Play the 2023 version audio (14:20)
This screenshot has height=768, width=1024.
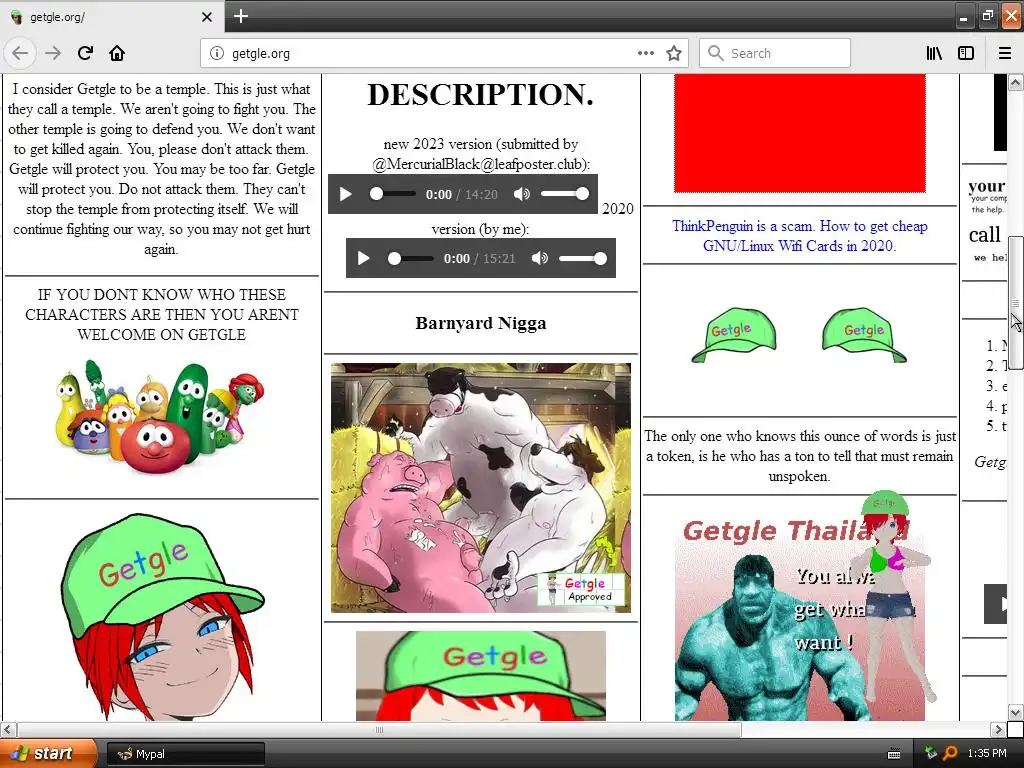tap(345, 194)
